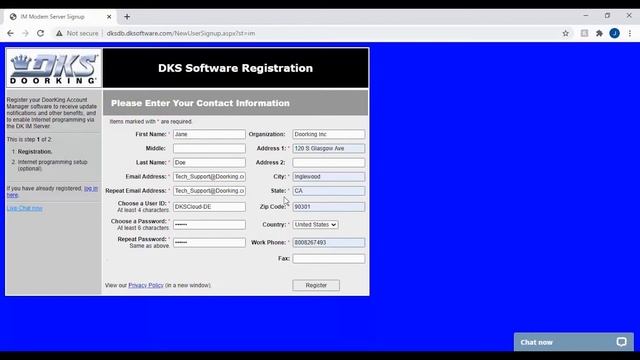Screen dimensions: 640x360
Task: Click the State field
Action: pos(329,191)
